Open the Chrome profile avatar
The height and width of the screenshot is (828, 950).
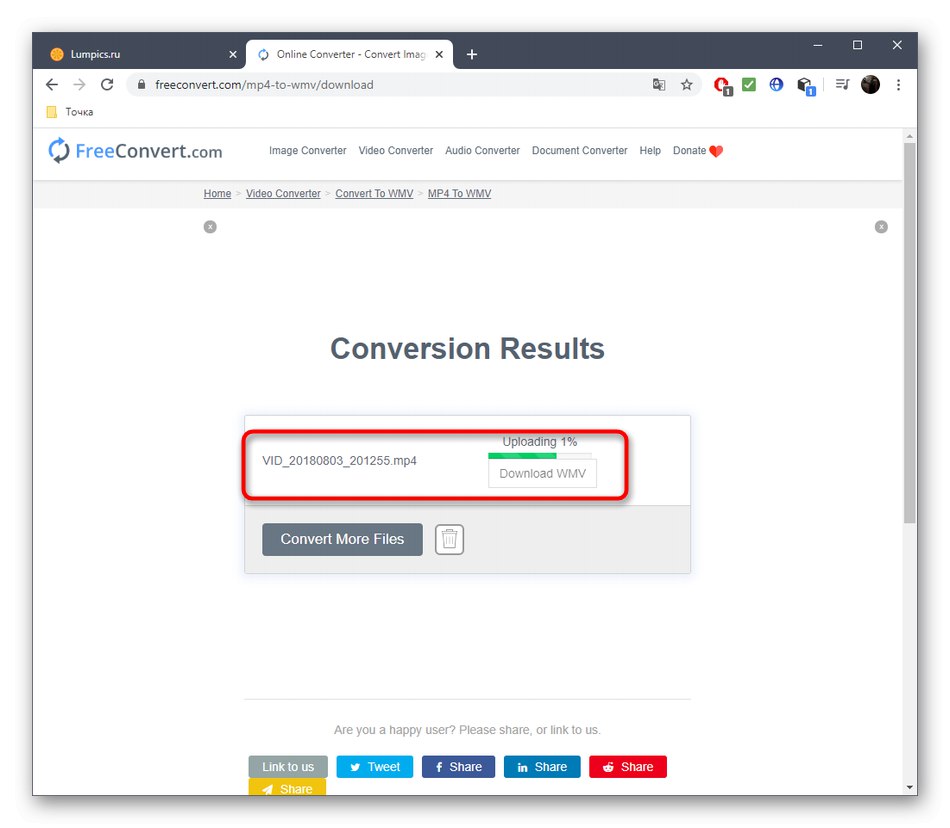[x=871, y=85]
